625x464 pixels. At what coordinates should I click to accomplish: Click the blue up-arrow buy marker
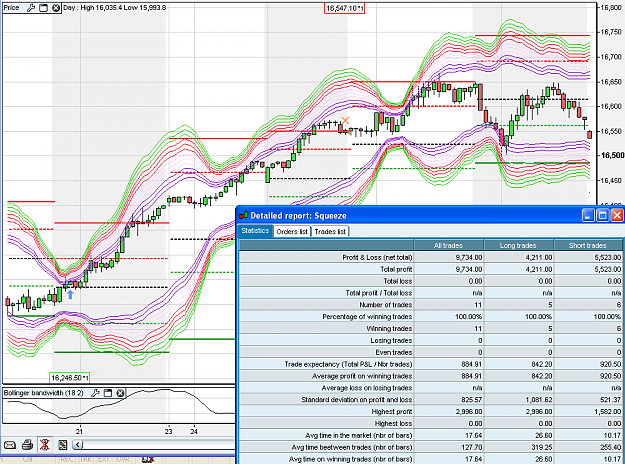coord(70,295)
